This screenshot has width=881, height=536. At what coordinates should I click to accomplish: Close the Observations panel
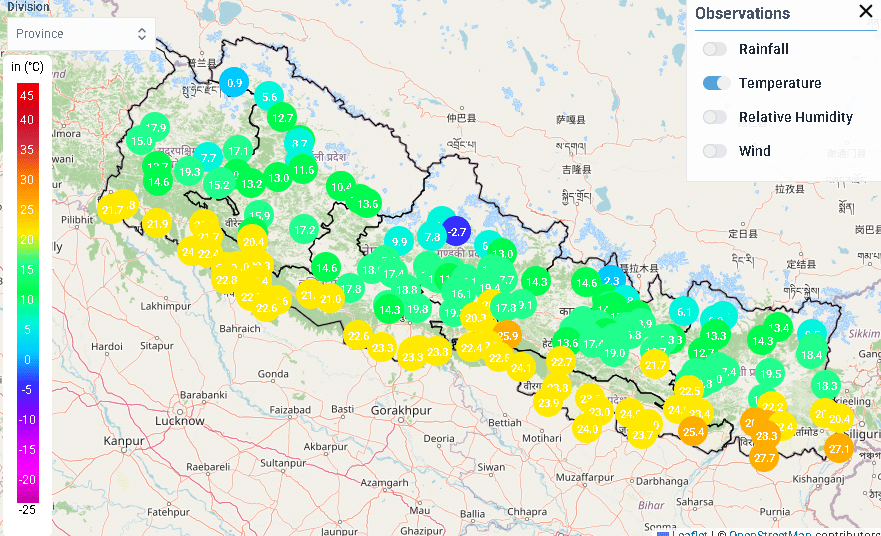point(865,11)
